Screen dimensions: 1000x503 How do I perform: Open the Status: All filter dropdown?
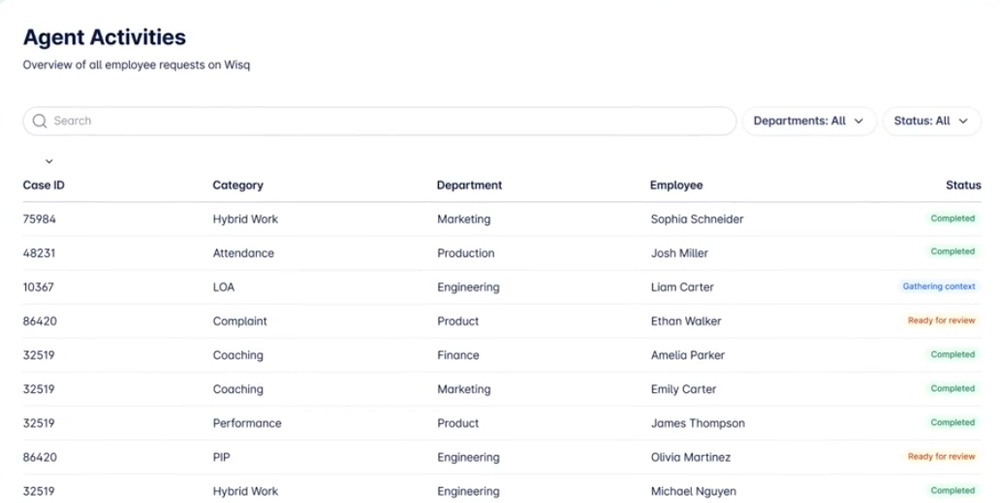click(x=931, y=121)
